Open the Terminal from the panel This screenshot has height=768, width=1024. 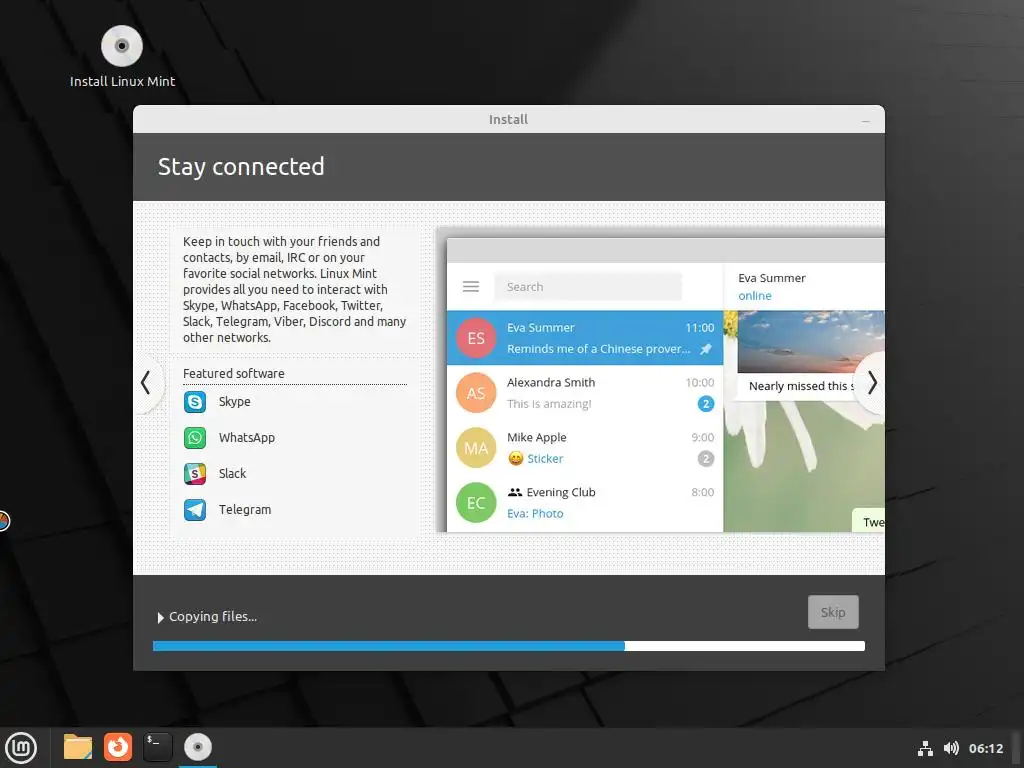(x=157, y=747)
